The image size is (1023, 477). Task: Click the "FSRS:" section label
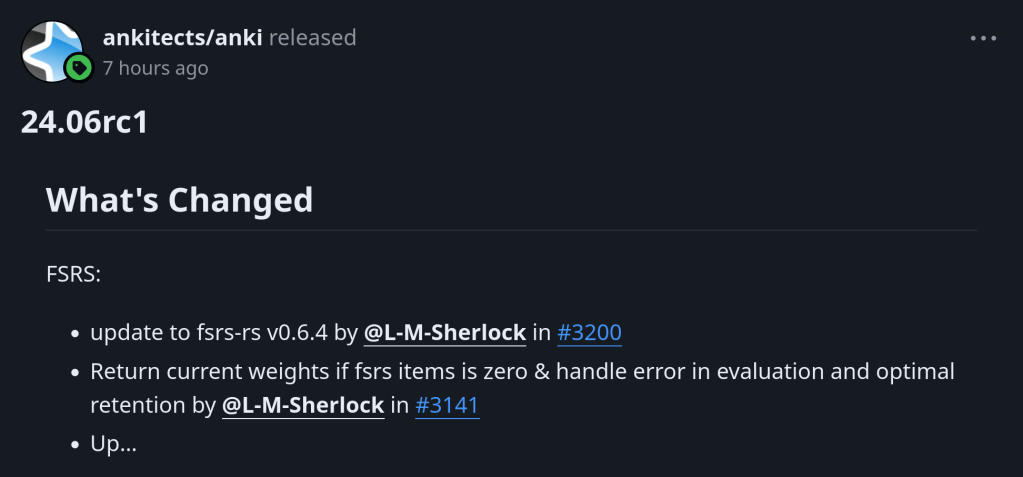click(74, 274)
